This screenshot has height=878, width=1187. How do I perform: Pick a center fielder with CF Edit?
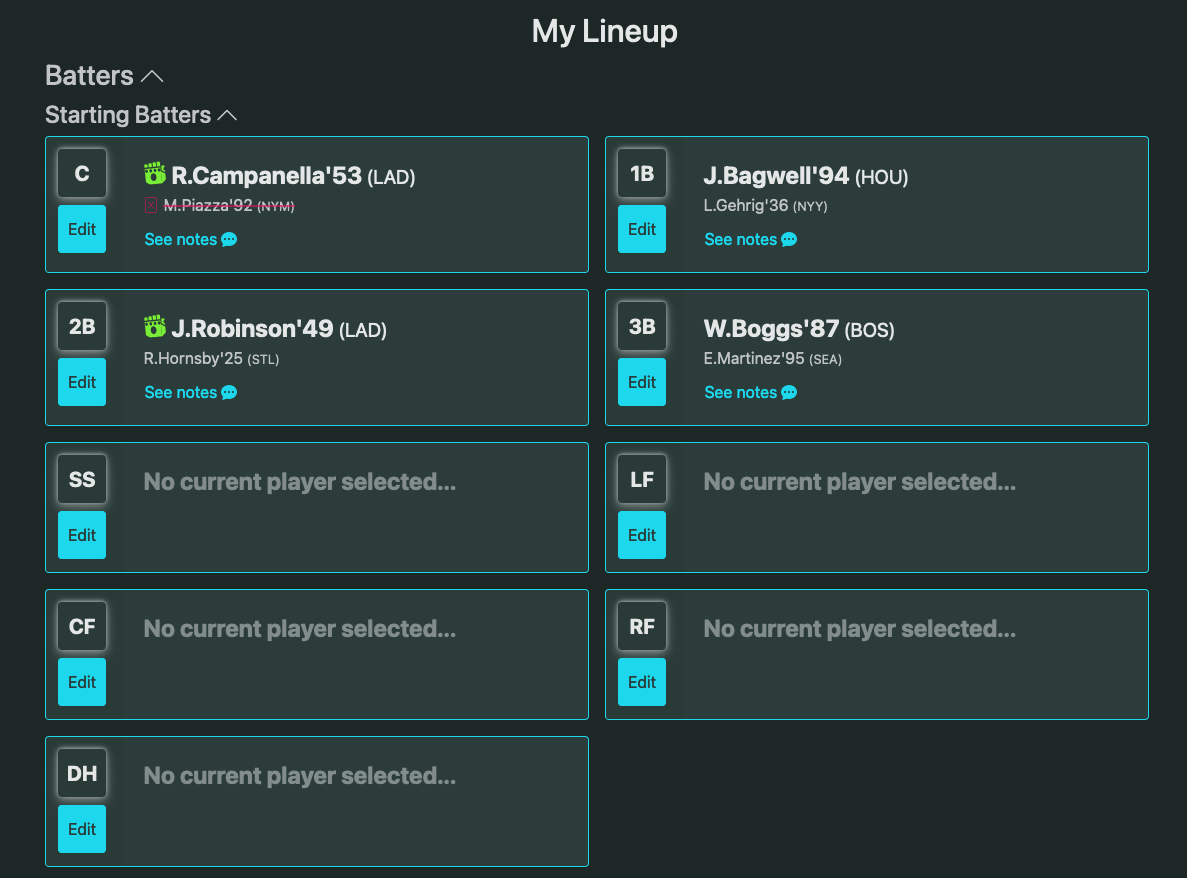pyautogui.click(x=82, y=682)
